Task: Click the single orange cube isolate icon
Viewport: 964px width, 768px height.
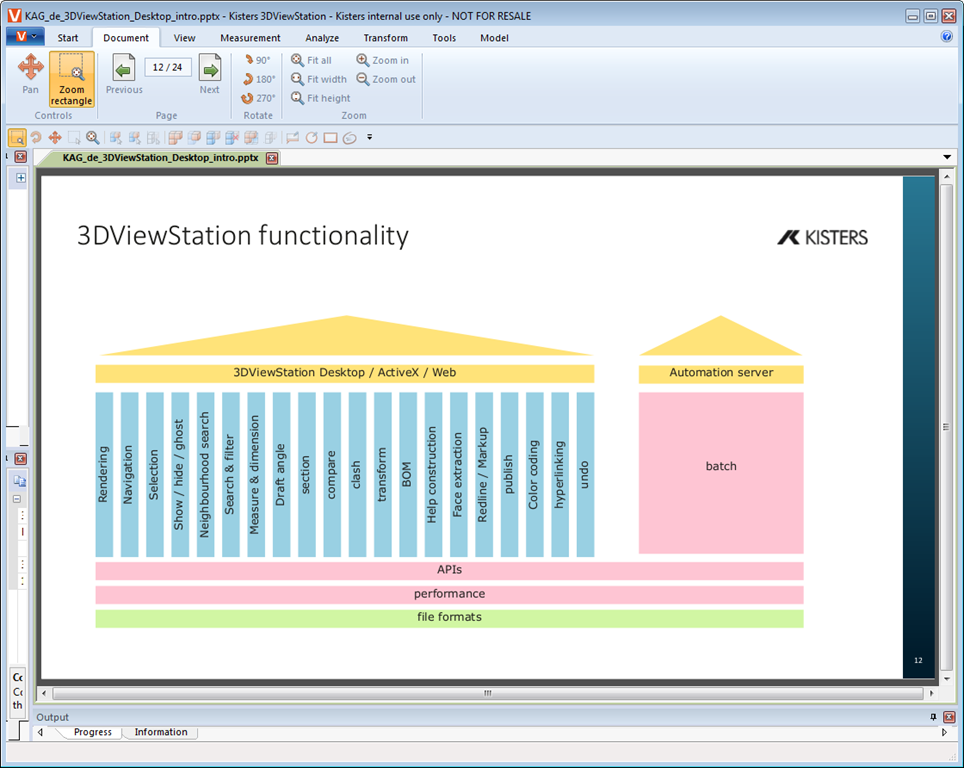Action: [194, 137]
